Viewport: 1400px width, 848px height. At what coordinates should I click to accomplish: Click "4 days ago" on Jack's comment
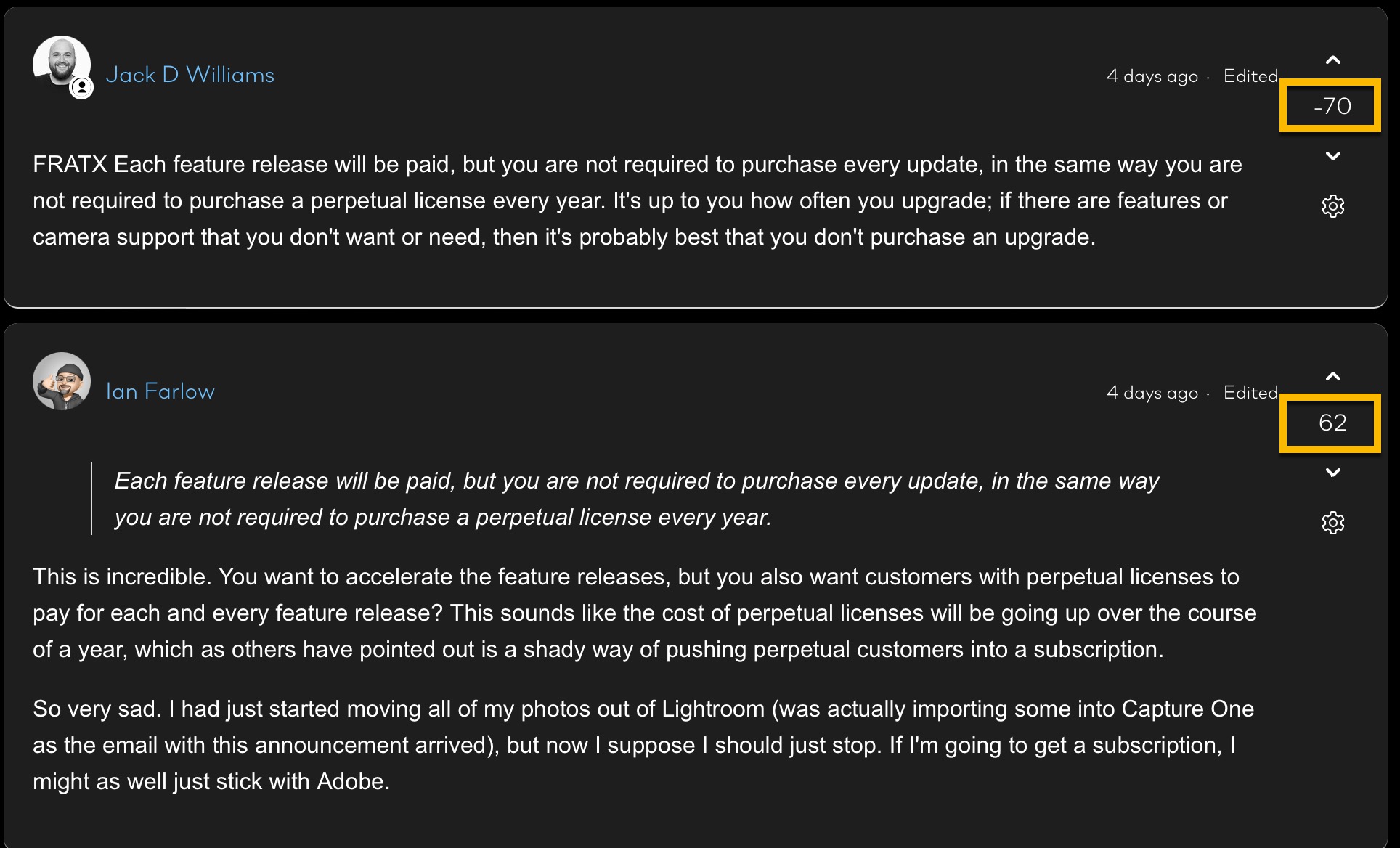1152,76
